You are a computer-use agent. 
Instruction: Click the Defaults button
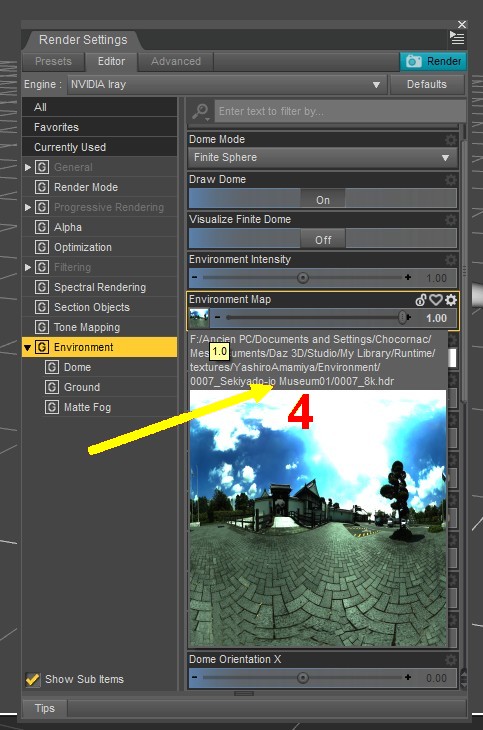(427, 85)
